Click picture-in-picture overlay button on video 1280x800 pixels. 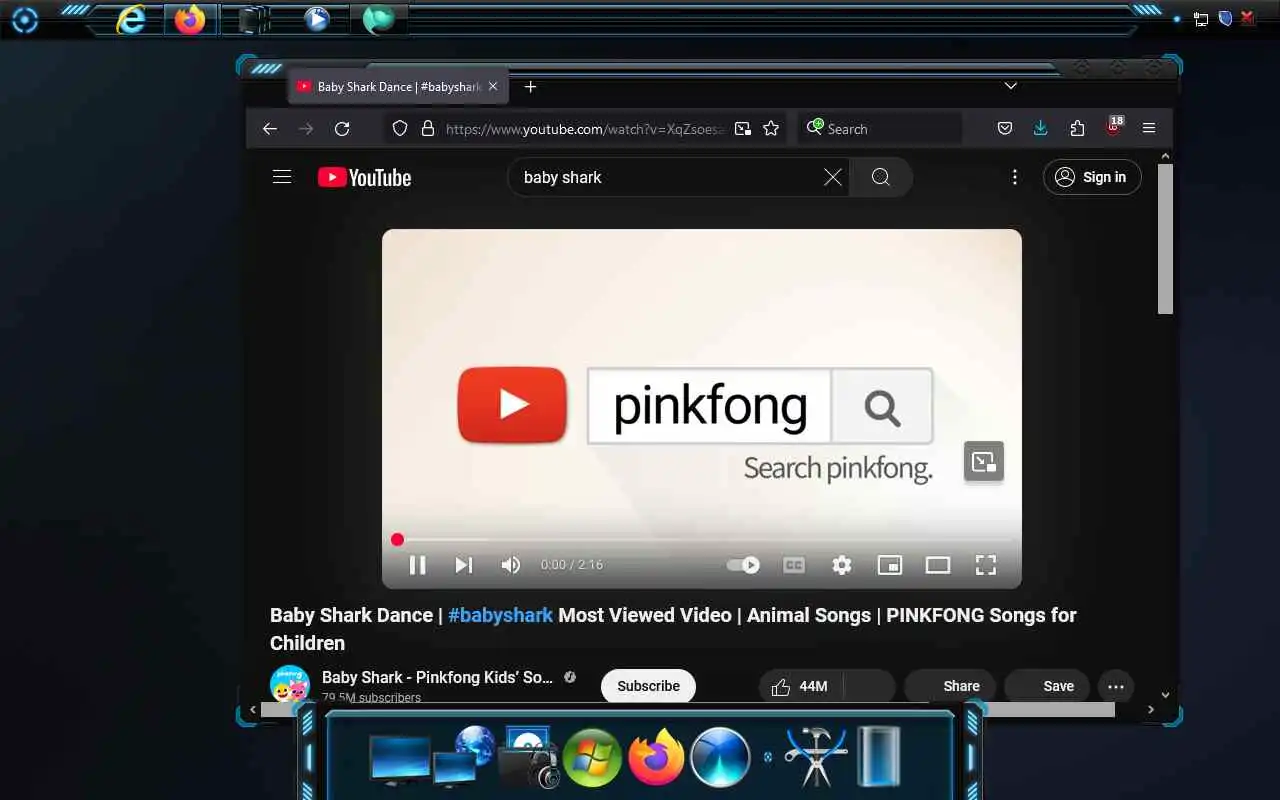[984, 462]
